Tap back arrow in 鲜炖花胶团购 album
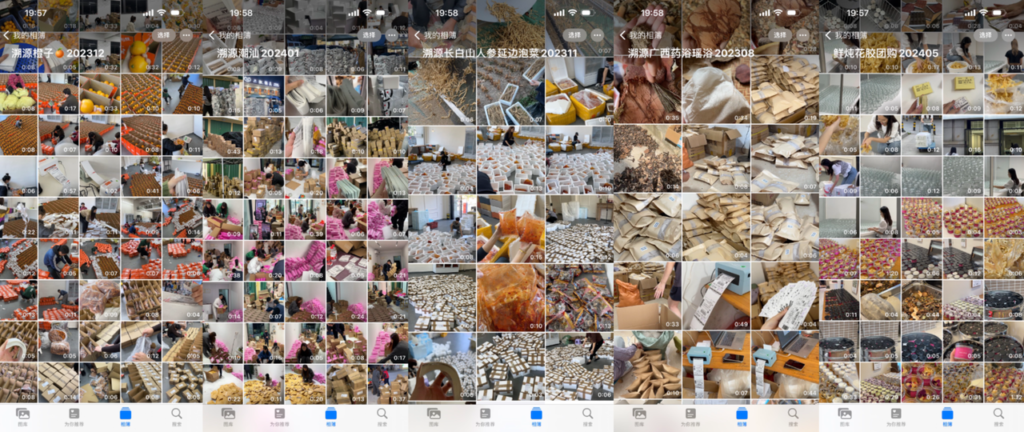Viewport: 1024px width, 432px height. 825,35
